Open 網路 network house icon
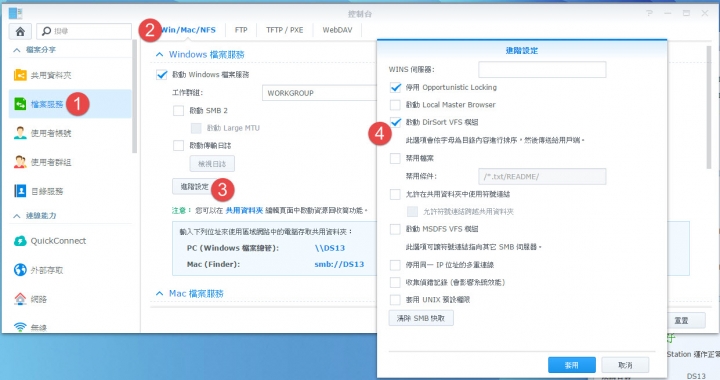Viewport: 720px width, 380px height. pos(20,299)
